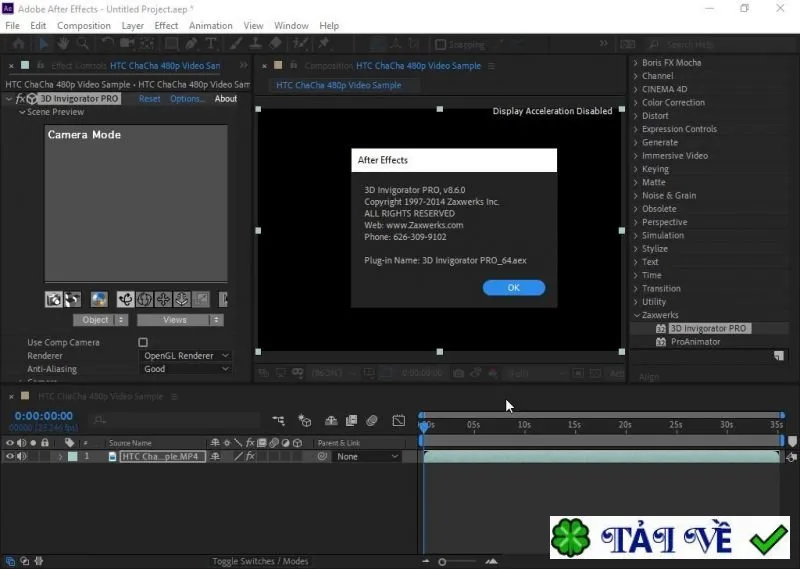Click the timeline layer search field
The height and width of the screenshot is (569, 800).
(x=176, y=420)
